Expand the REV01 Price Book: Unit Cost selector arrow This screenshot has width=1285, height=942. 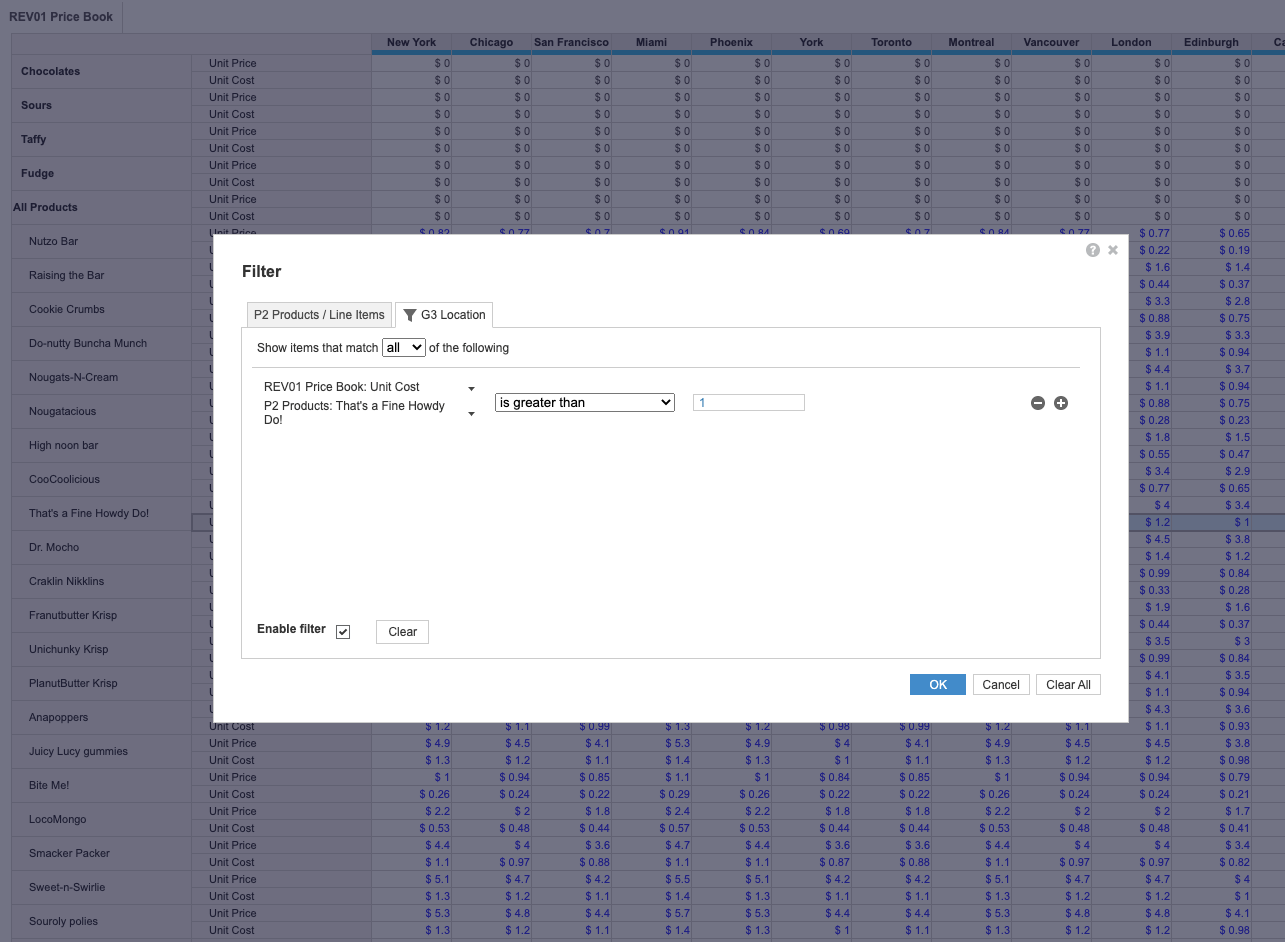pos(471,388)
